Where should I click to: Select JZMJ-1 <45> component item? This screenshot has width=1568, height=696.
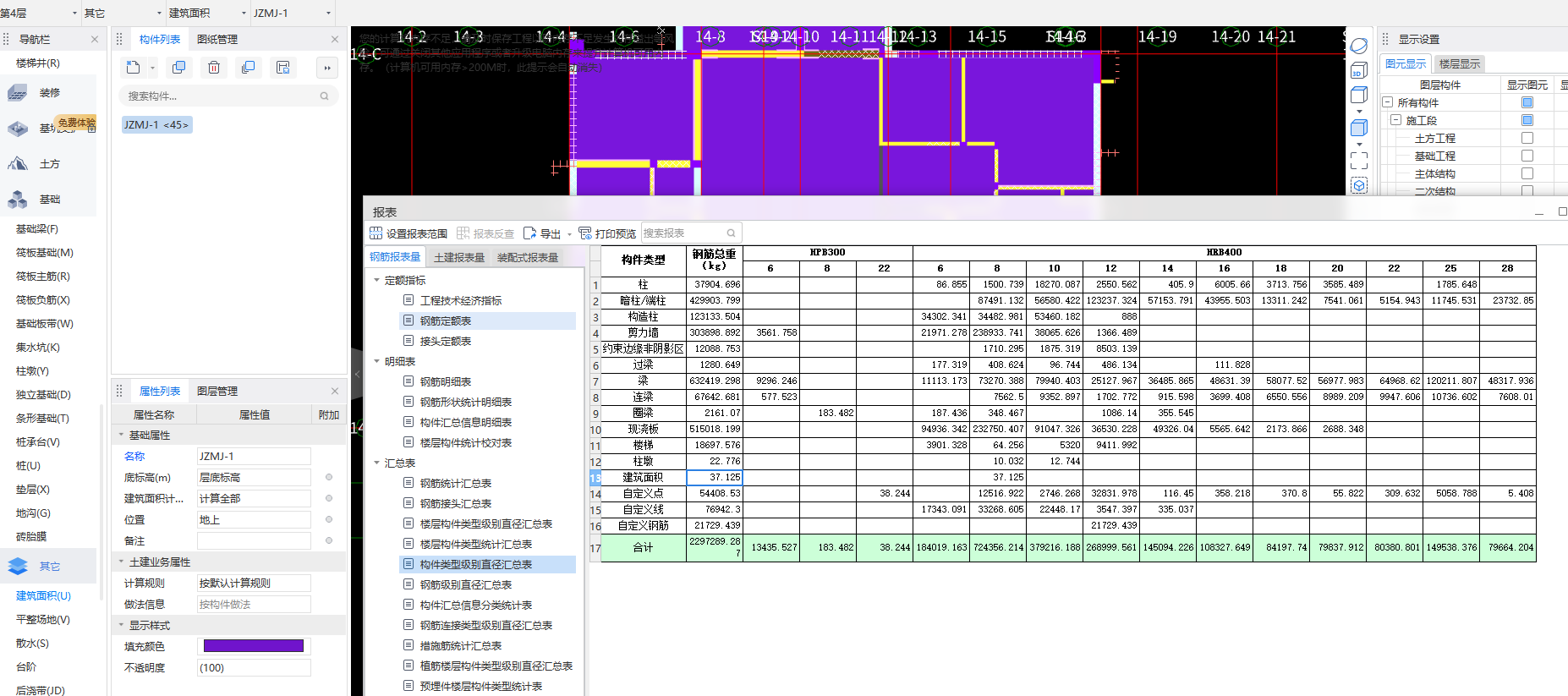coord(156,124)
